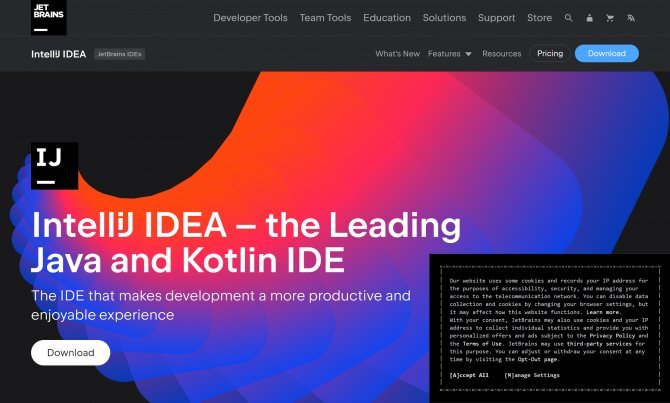Open the Opt-Out page link
This screenshot has height=403, width=670.
pyautogui.click(x=538, y=359)
